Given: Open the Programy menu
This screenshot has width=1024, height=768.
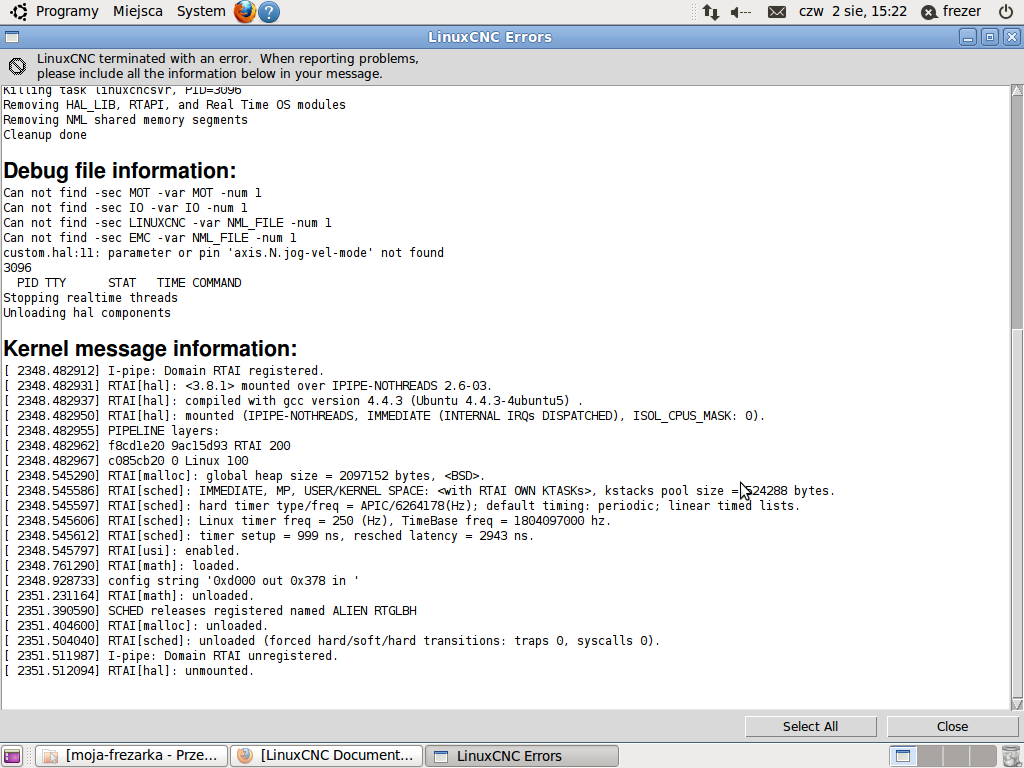Looking at the screenshot, I should click(67, 11).
